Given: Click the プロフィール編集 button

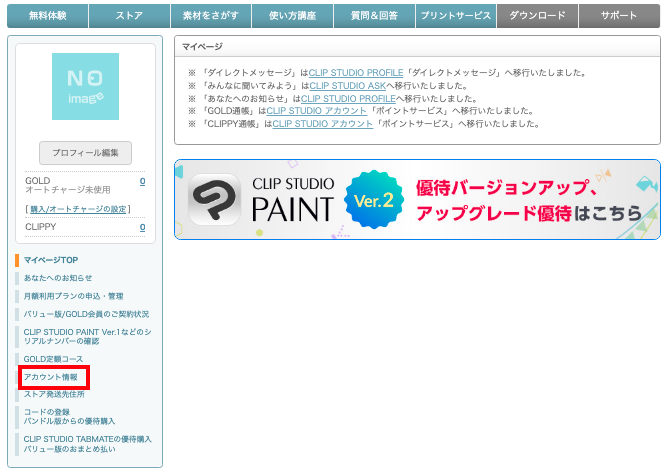Looking at the screenshot, I should pos(85,153).
